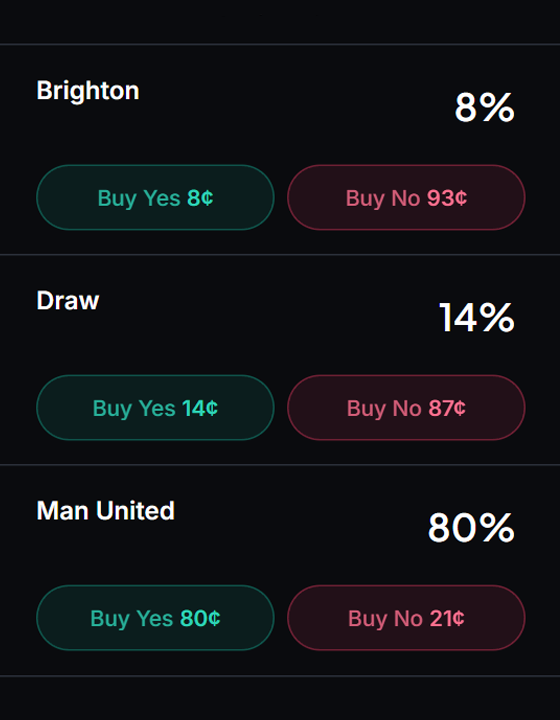Open the Man United outcome name
The width and height of the screenshot is (560, 720).
(x=106, y=511)
